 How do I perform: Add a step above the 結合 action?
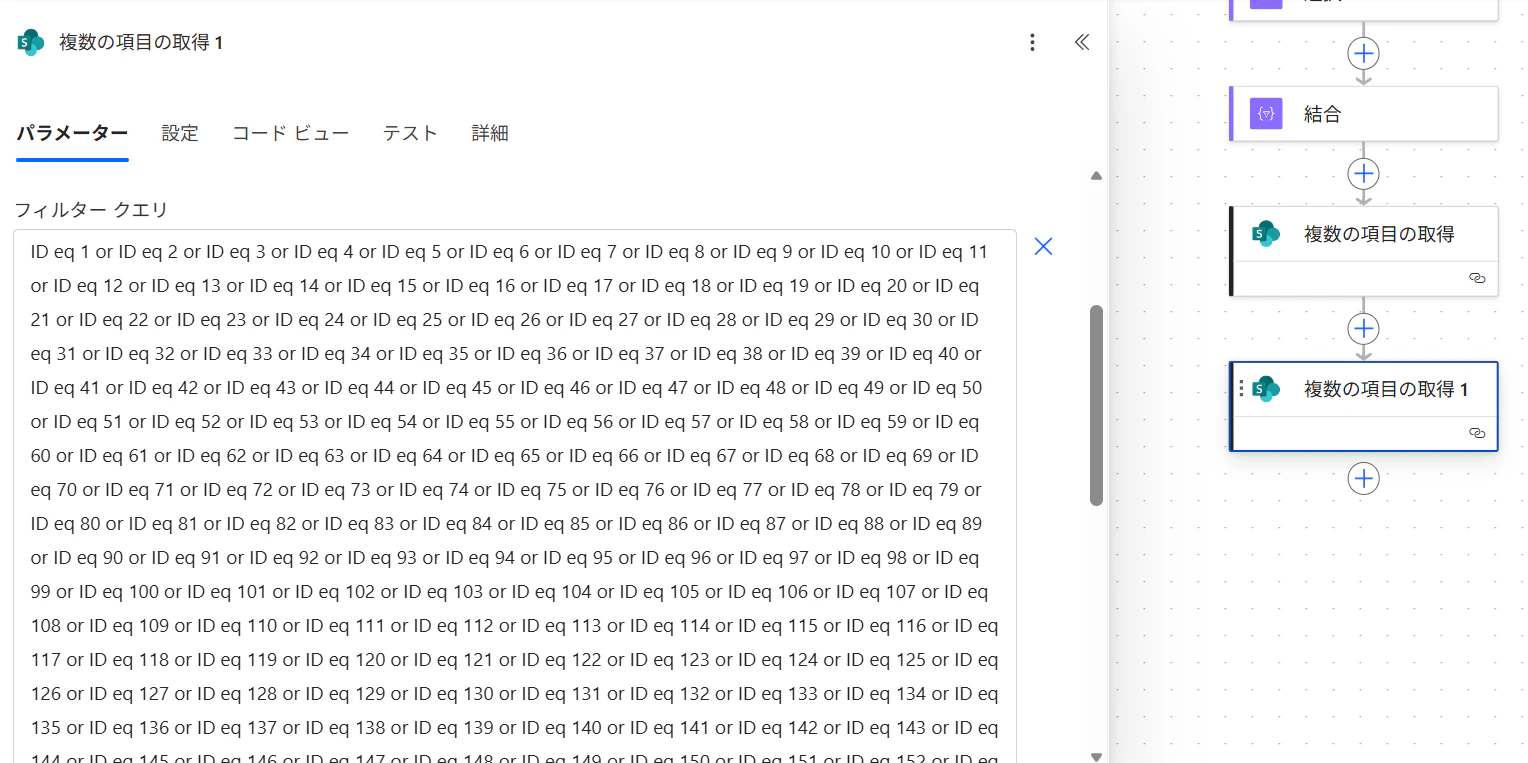pyautogui.click(x=1364, y=53)
